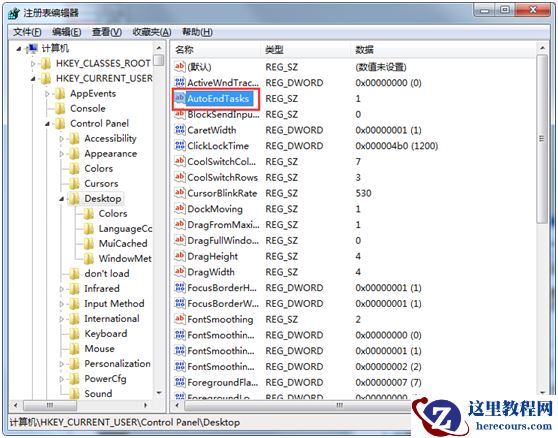Viewport: 558px width, 438px height.
Task: Click the Keyboard folder icon
Action: tap(74, 334)
